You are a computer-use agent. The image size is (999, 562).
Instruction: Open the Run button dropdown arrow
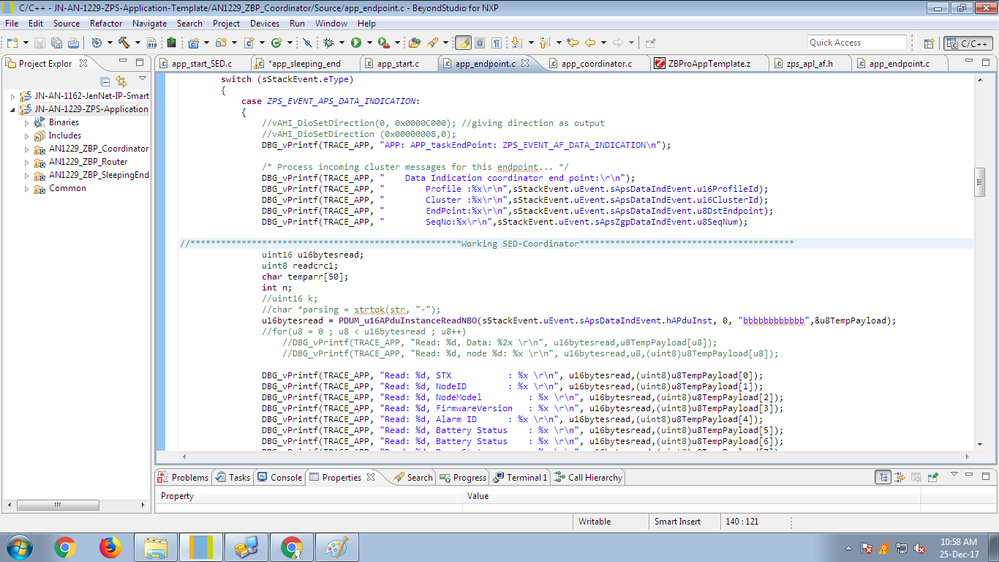click(x=369, y=43)
